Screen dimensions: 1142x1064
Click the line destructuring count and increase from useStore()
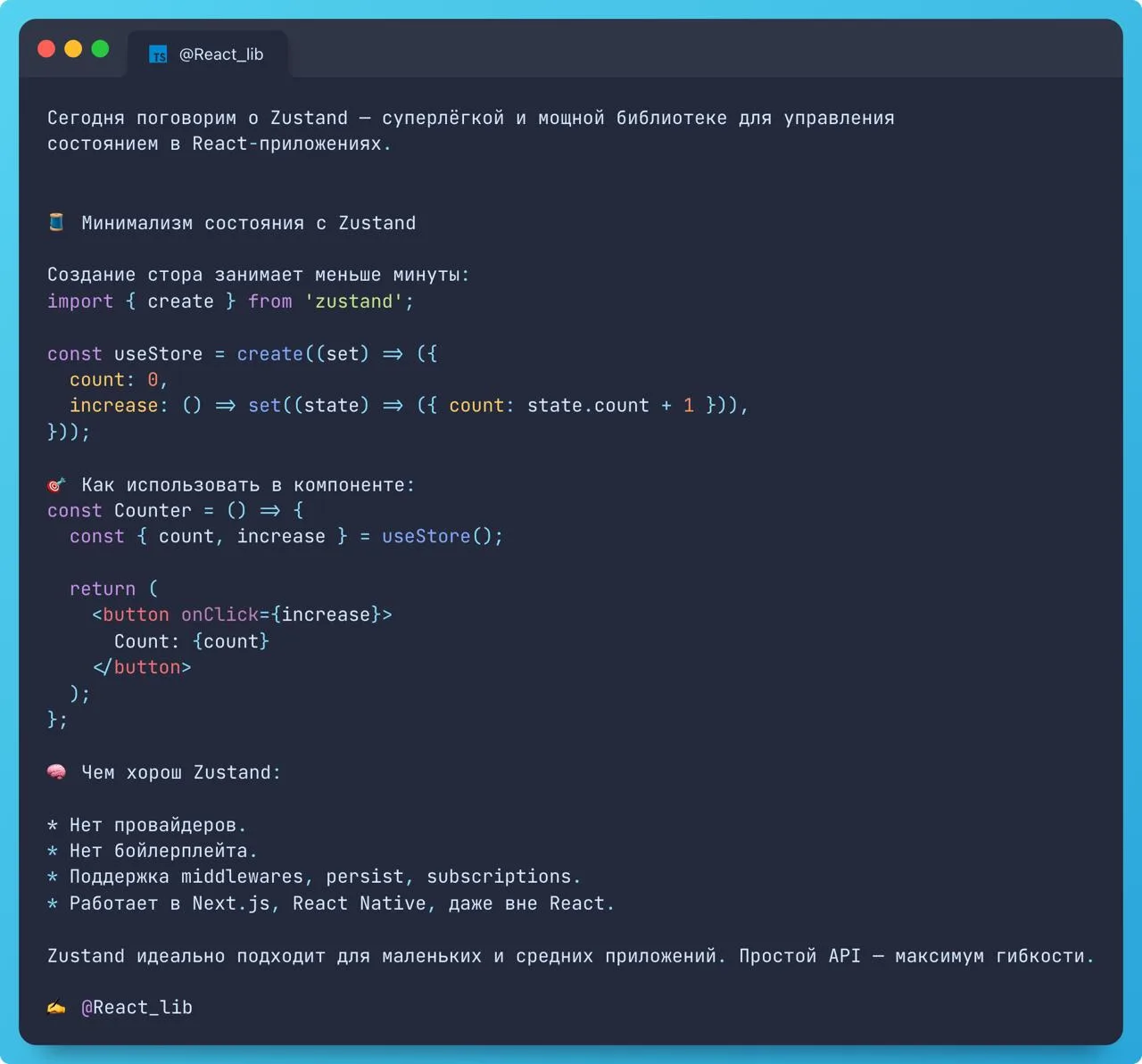tap(286, 536)
